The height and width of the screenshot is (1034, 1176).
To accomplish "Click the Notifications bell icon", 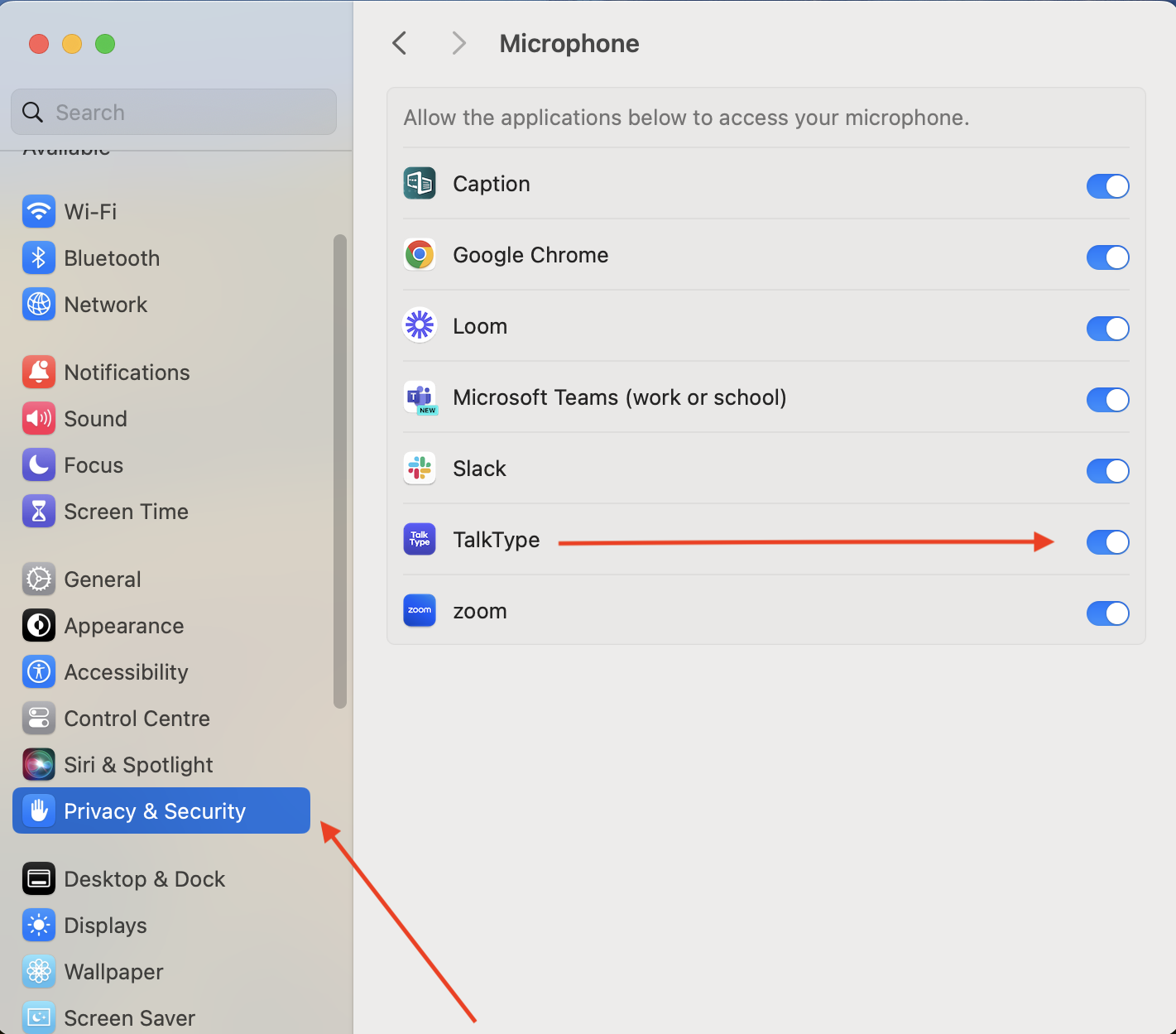I will click(39, 373).
